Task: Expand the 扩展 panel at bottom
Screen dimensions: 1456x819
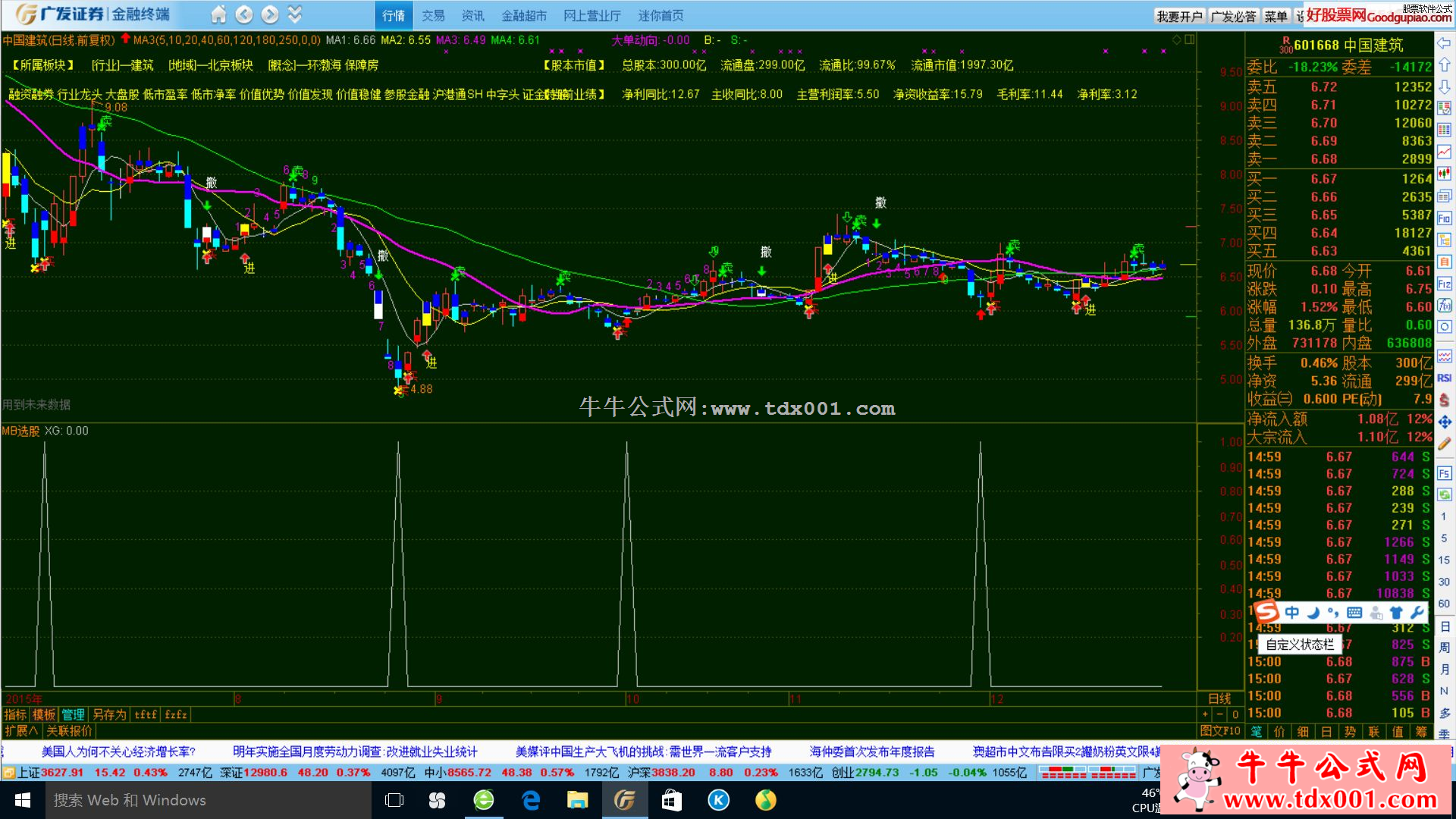Action: tap(20, 731)
